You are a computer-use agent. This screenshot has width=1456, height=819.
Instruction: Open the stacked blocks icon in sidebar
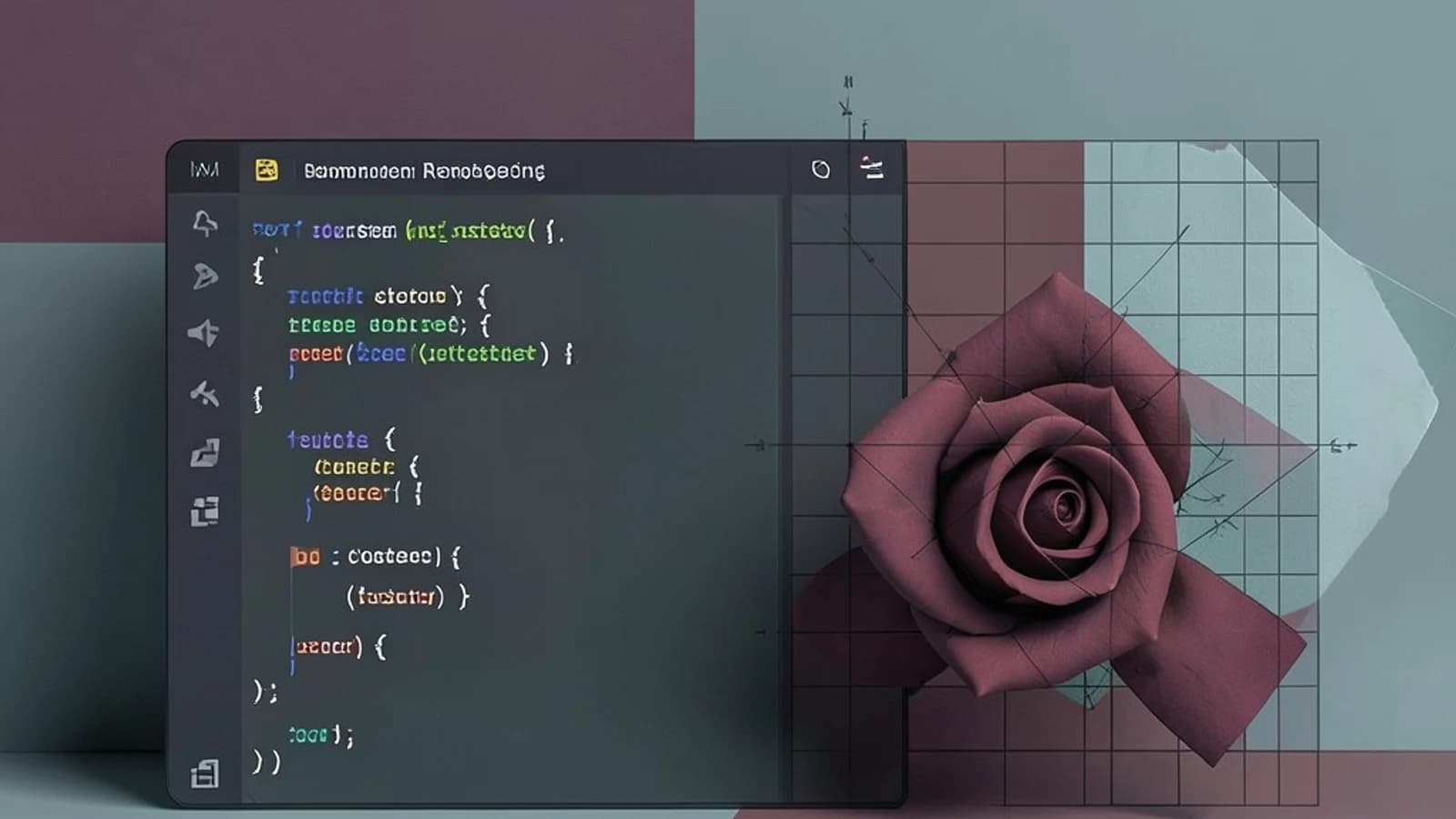point(205,511)
